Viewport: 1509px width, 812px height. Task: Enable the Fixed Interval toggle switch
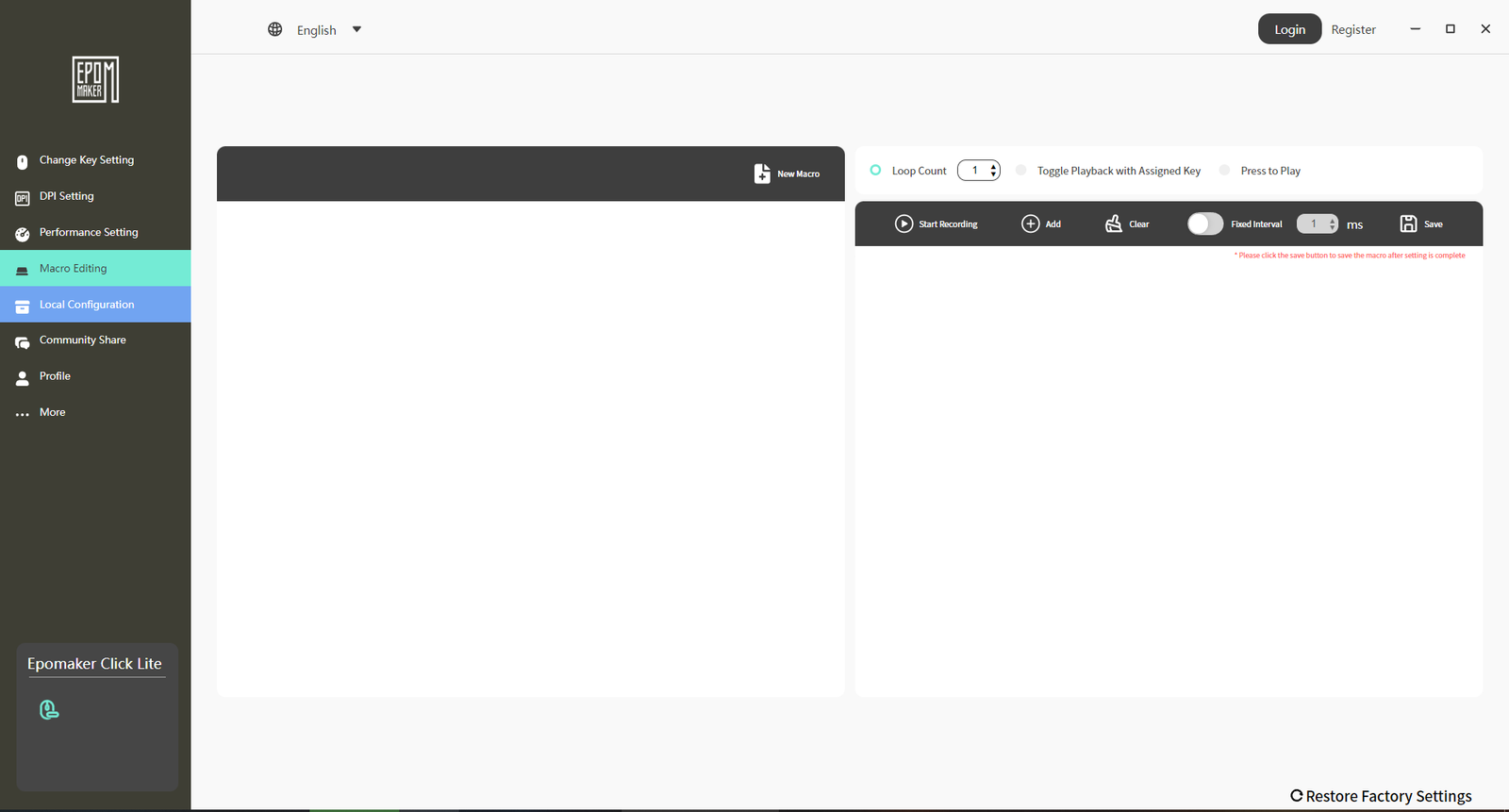click(x=1204, y=224)
